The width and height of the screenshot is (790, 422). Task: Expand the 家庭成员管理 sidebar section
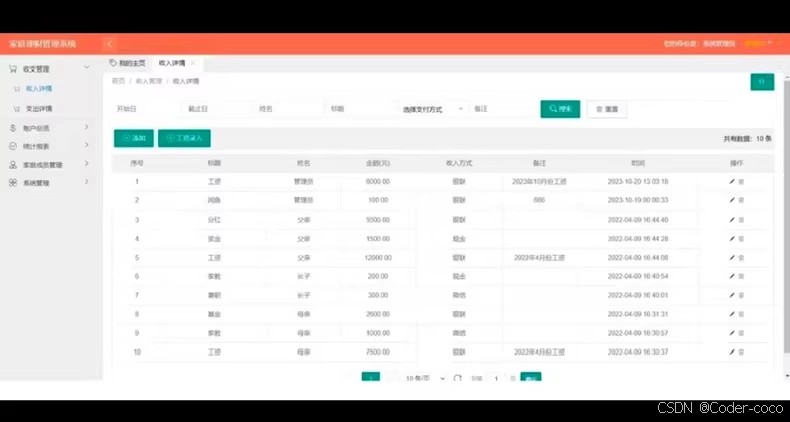pos(49,165)
